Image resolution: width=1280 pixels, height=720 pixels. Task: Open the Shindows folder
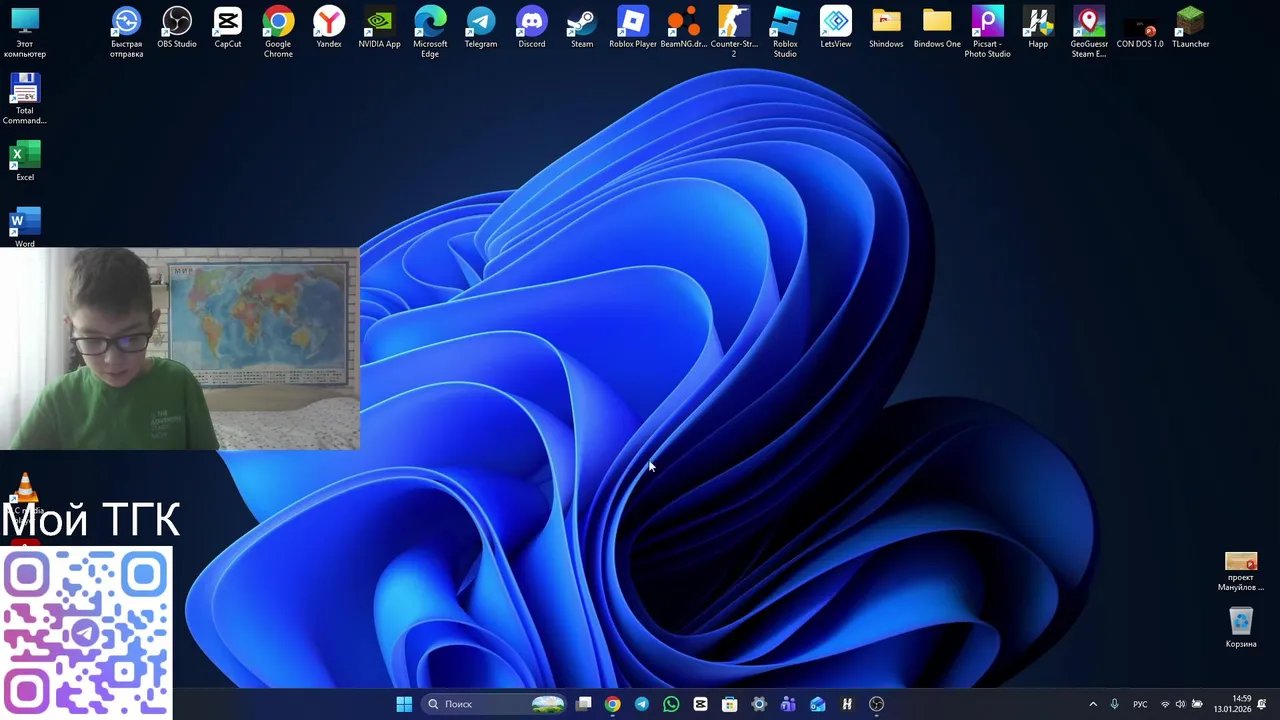886,28
